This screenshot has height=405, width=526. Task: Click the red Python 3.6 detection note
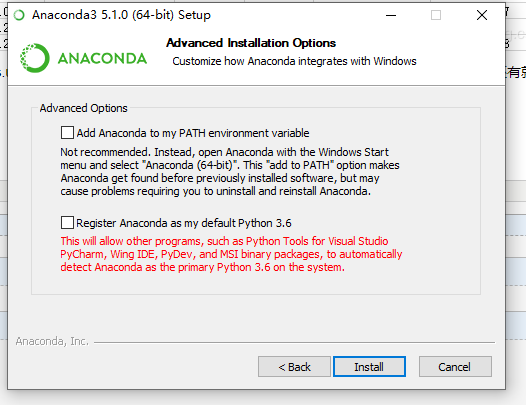click(231, 254)
